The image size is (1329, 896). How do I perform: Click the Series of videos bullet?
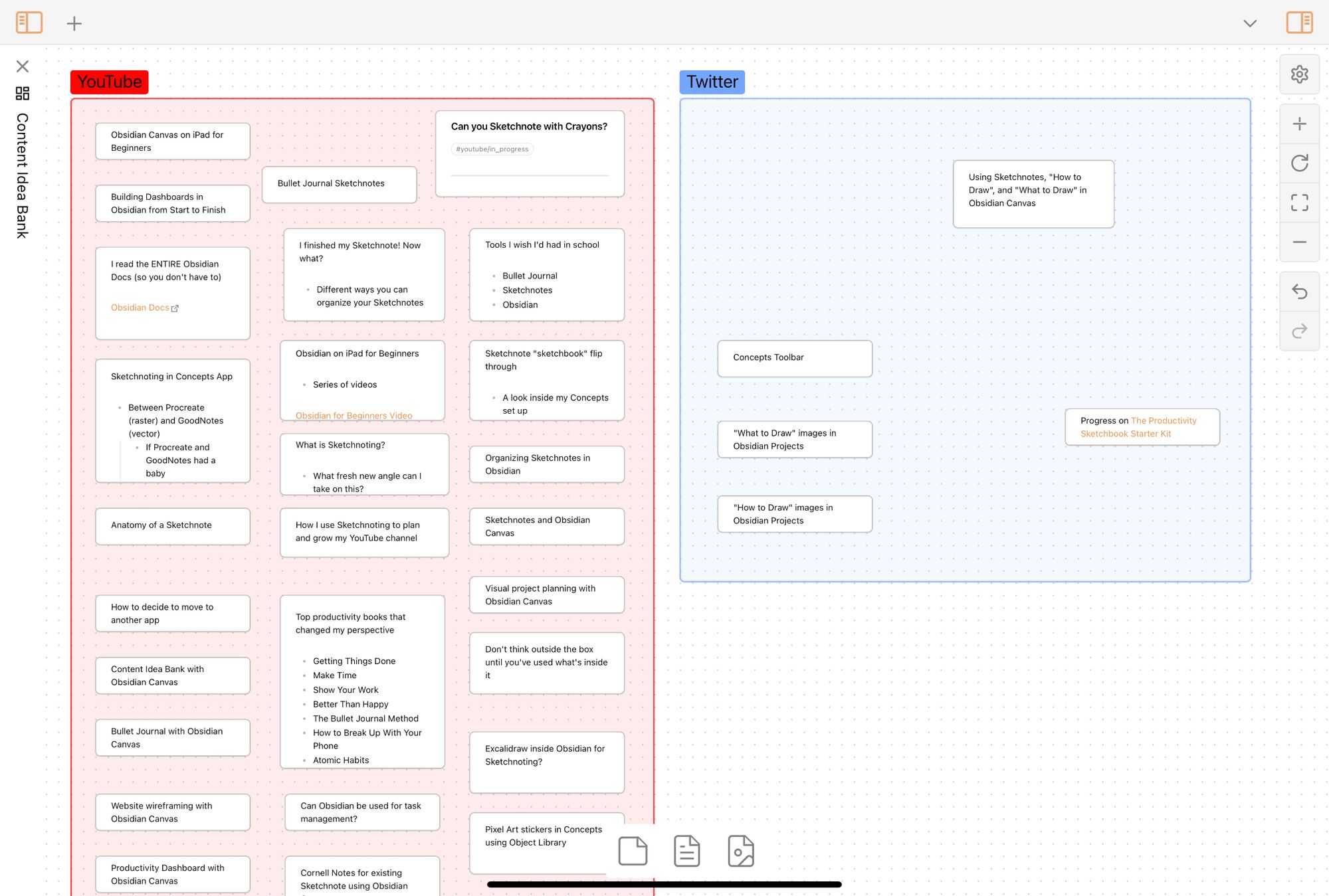(344, 385)
